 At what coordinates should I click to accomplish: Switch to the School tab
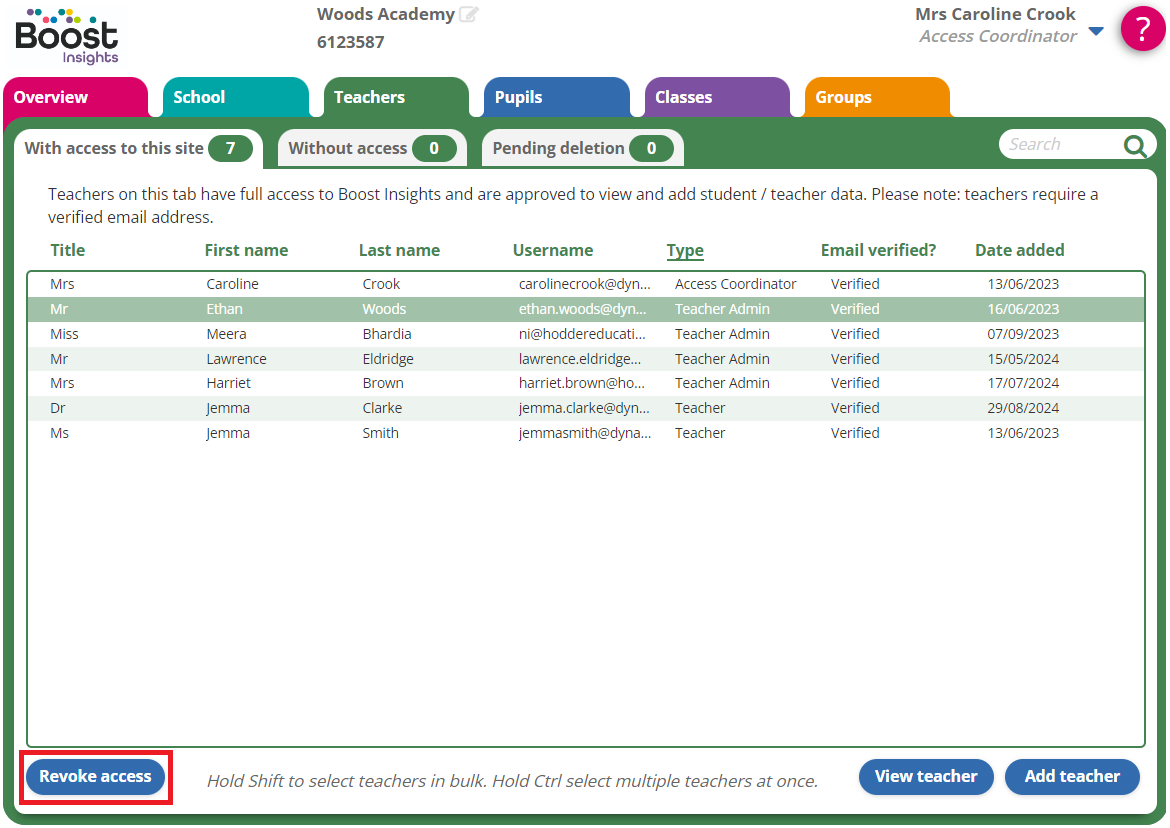(199, 98)
